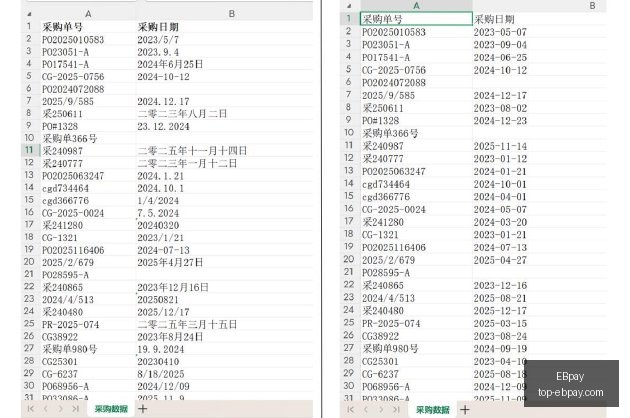Go to previous sheet in right spreadsheet

(x=366, y=410)
